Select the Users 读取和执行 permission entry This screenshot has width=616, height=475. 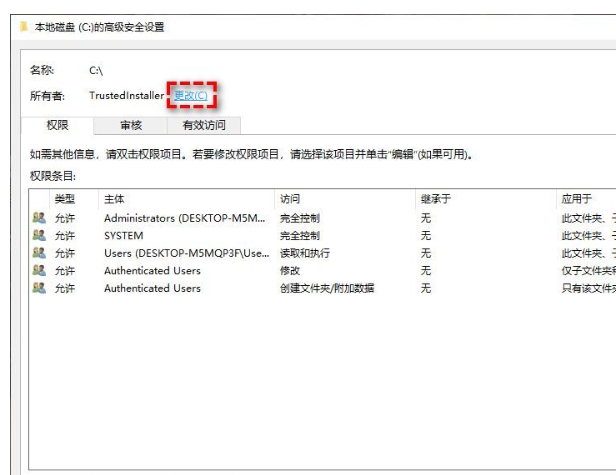click(x=186, y=253)
